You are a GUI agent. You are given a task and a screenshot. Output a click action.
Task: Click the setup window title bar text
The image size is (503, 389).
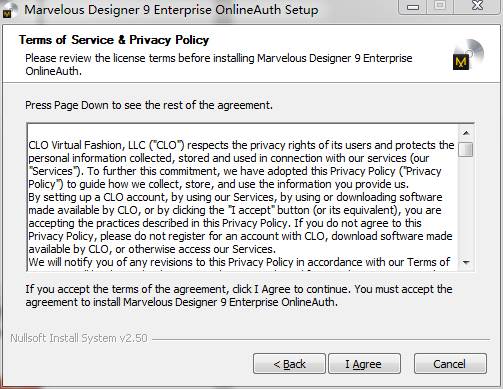171,10
